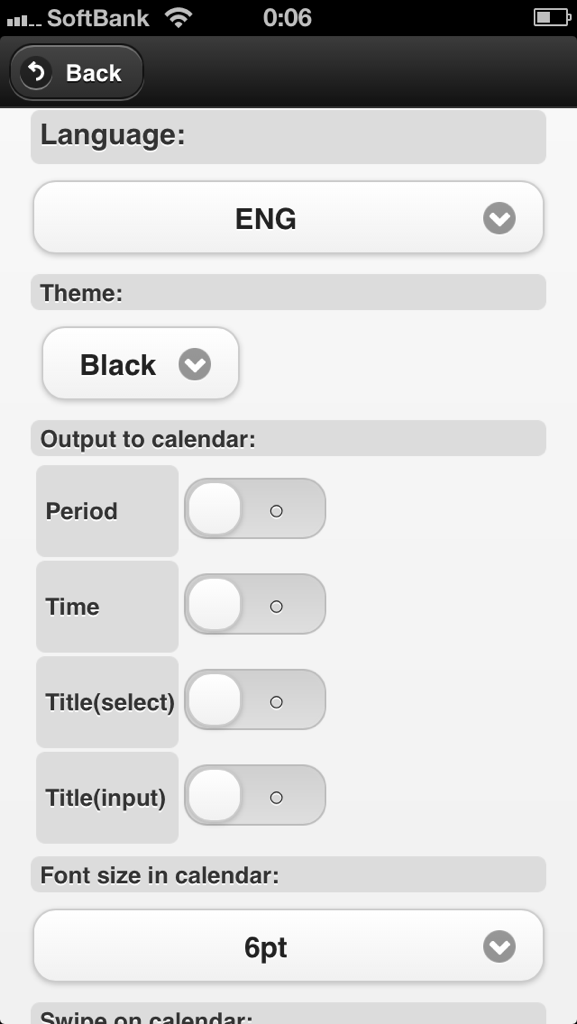Open the ENG language dropdown
The image size is (577, 1024).
(288, 217)
